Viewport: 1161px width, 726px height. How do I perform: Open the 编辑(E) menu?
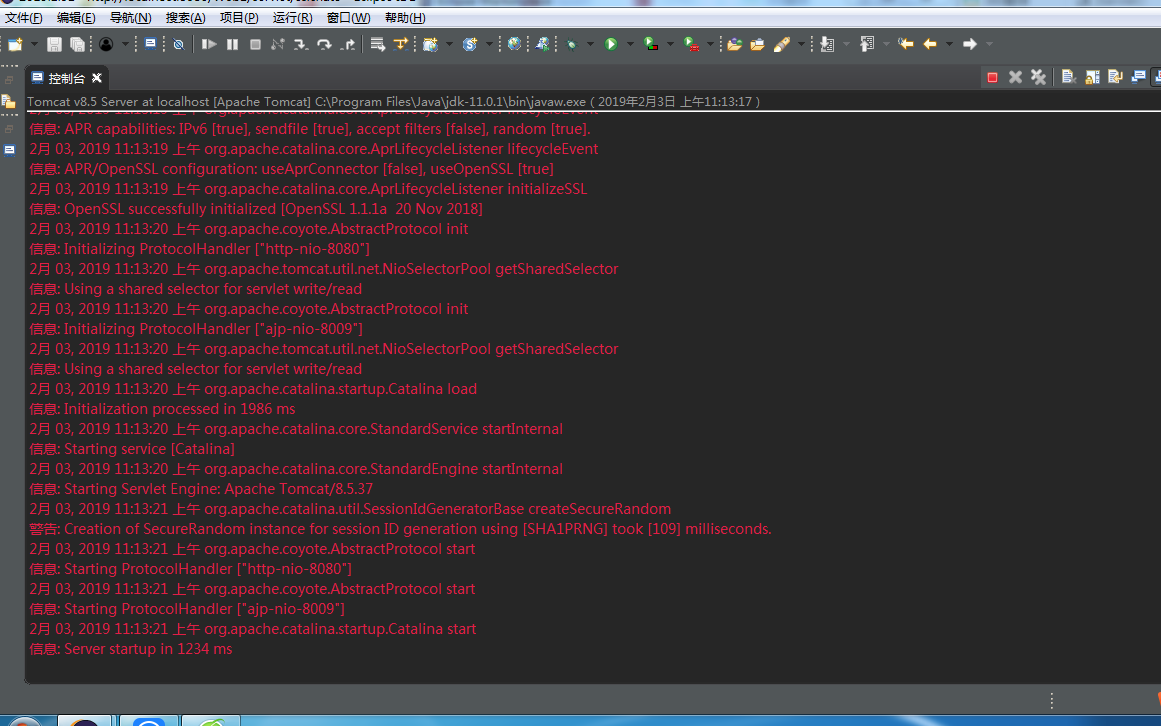pyautogui.click(x=76, y=18)
